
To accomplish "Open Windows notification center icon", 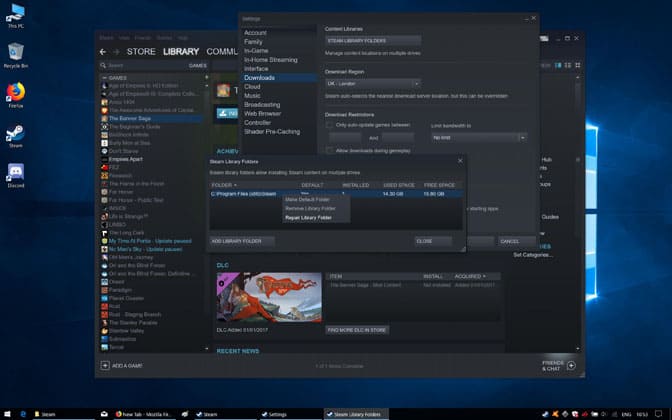I will (658, 414).
